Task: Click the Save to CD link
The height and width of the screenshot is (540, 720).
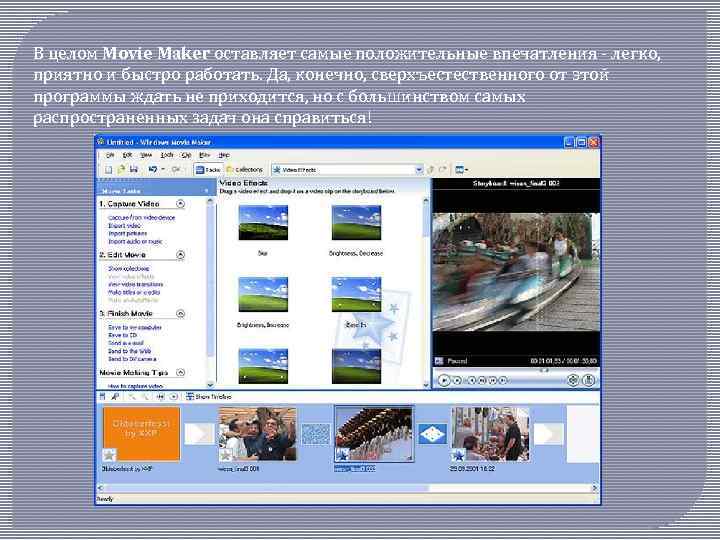Action: (x=123, y=335)
